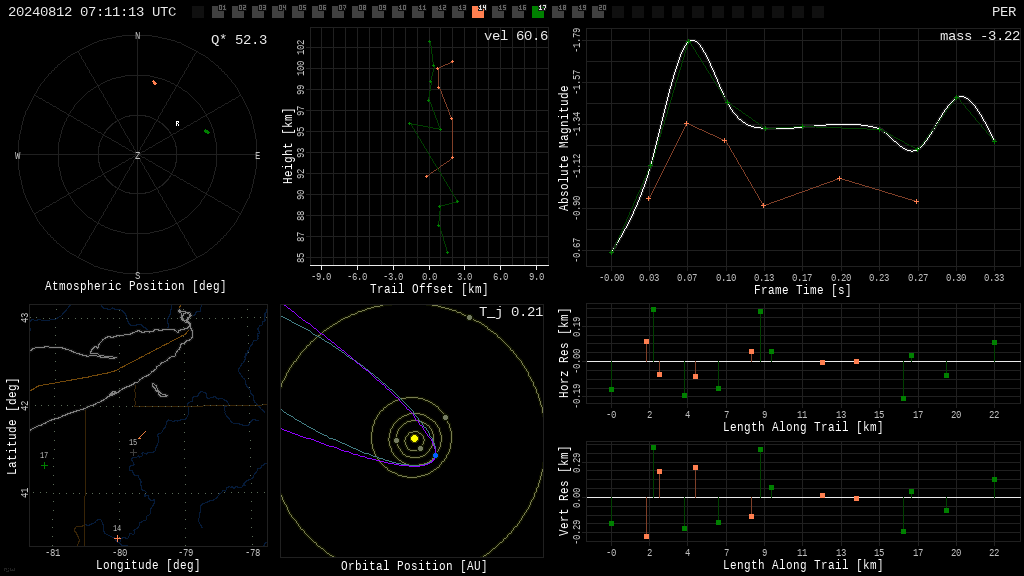Click the orange station 14 cross on map
This screenshot has height=576, width=1024.
pyautogui.click(x=118, y=539)
